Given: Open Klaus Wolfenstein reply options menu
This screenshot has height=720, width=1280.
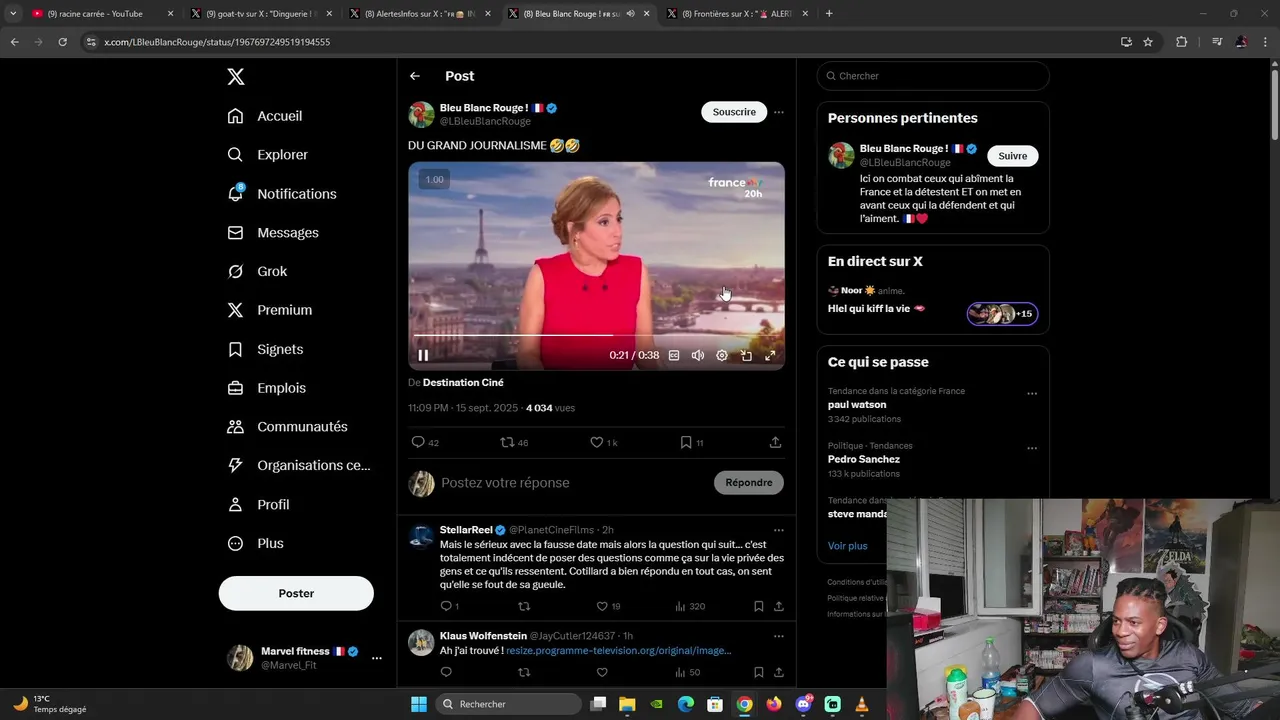Looking at the screenshot, I should (x=779, y=636).
